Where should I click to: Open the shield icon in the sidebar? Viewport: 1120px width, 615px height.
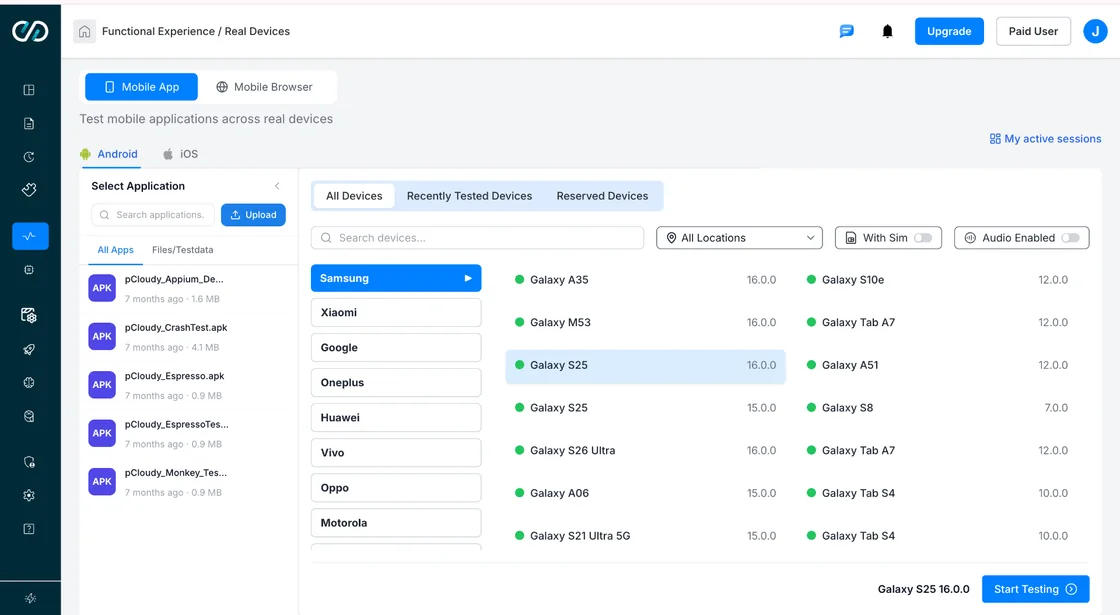click(29, 462)
